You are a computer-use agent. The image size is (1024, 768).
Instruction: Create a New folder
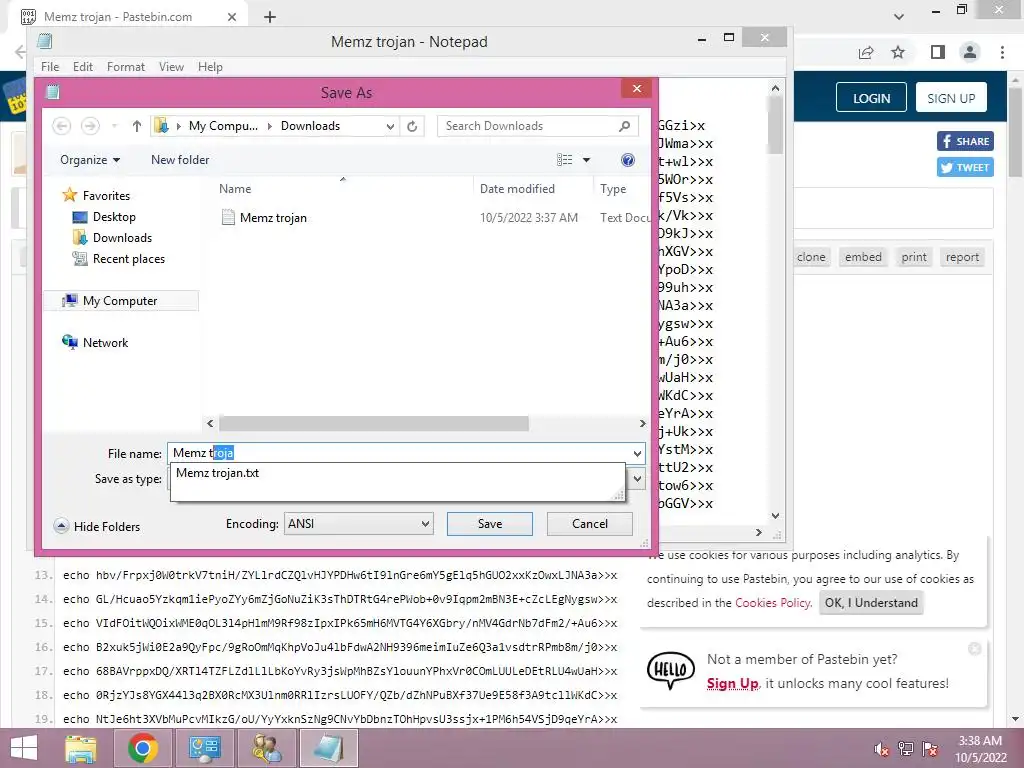(180, 160)
